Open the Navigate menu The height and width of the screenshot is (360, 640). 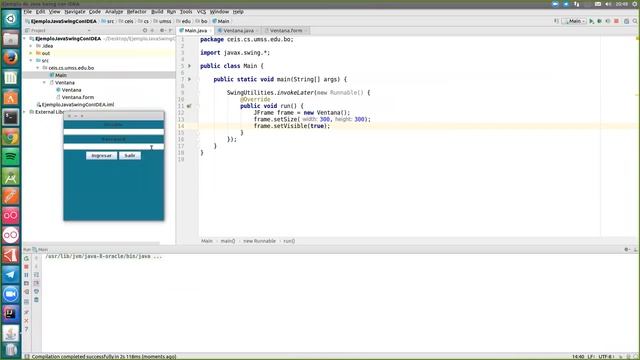coord(75,12)
